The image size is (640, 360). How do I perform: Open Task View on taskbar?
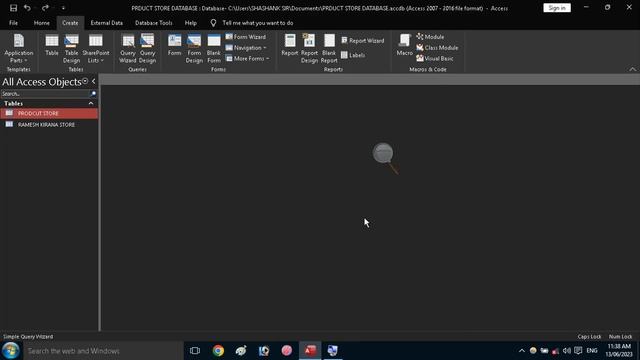click(195, 351)
